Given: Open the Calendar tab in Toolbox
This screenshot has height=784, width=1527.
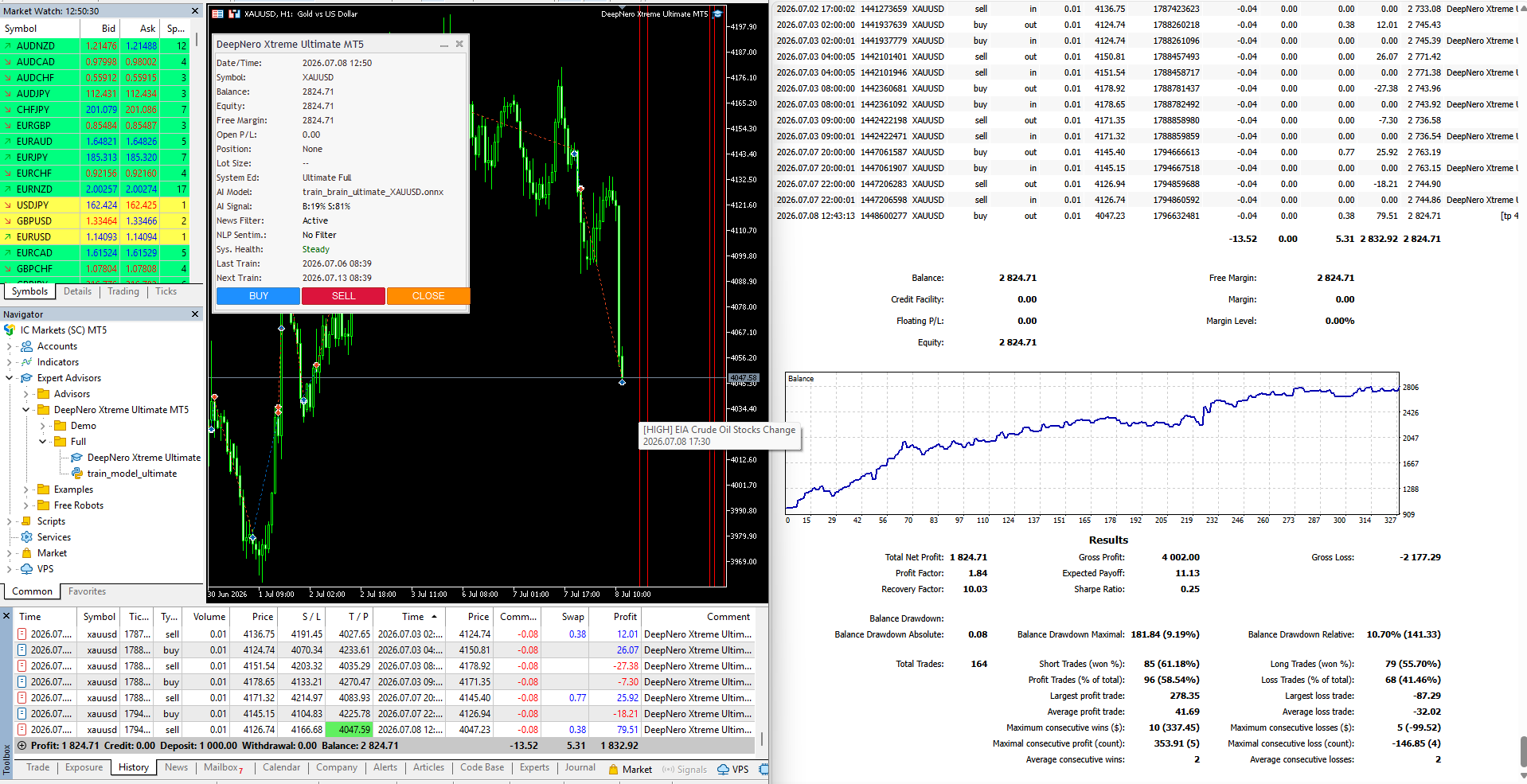Looking at the screenshot, I should click(281, 767).
